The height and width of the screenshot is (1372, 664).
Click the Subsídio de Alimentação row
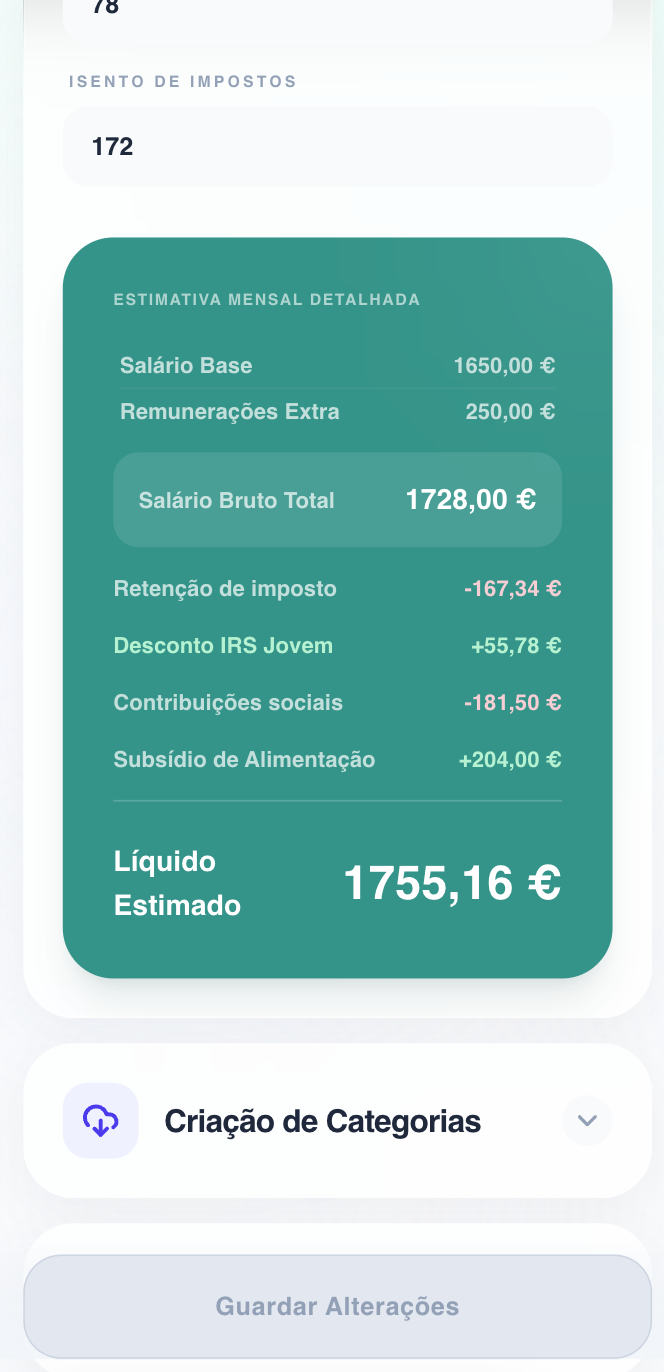pyautogui.click(x=337, y=759)
